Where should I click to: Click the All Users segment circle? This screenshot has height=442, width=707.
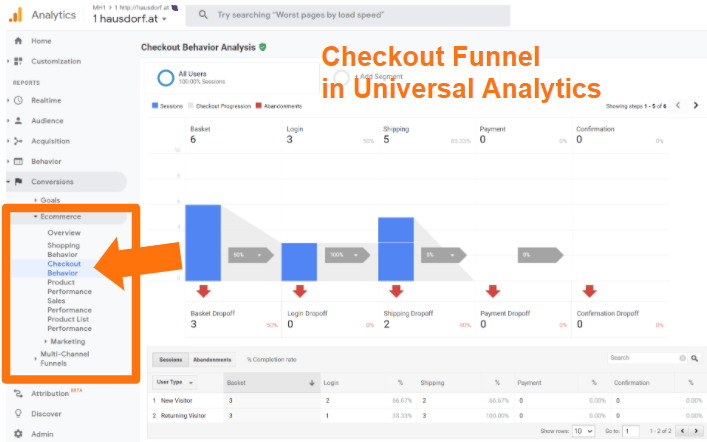(x=165, y=78)
